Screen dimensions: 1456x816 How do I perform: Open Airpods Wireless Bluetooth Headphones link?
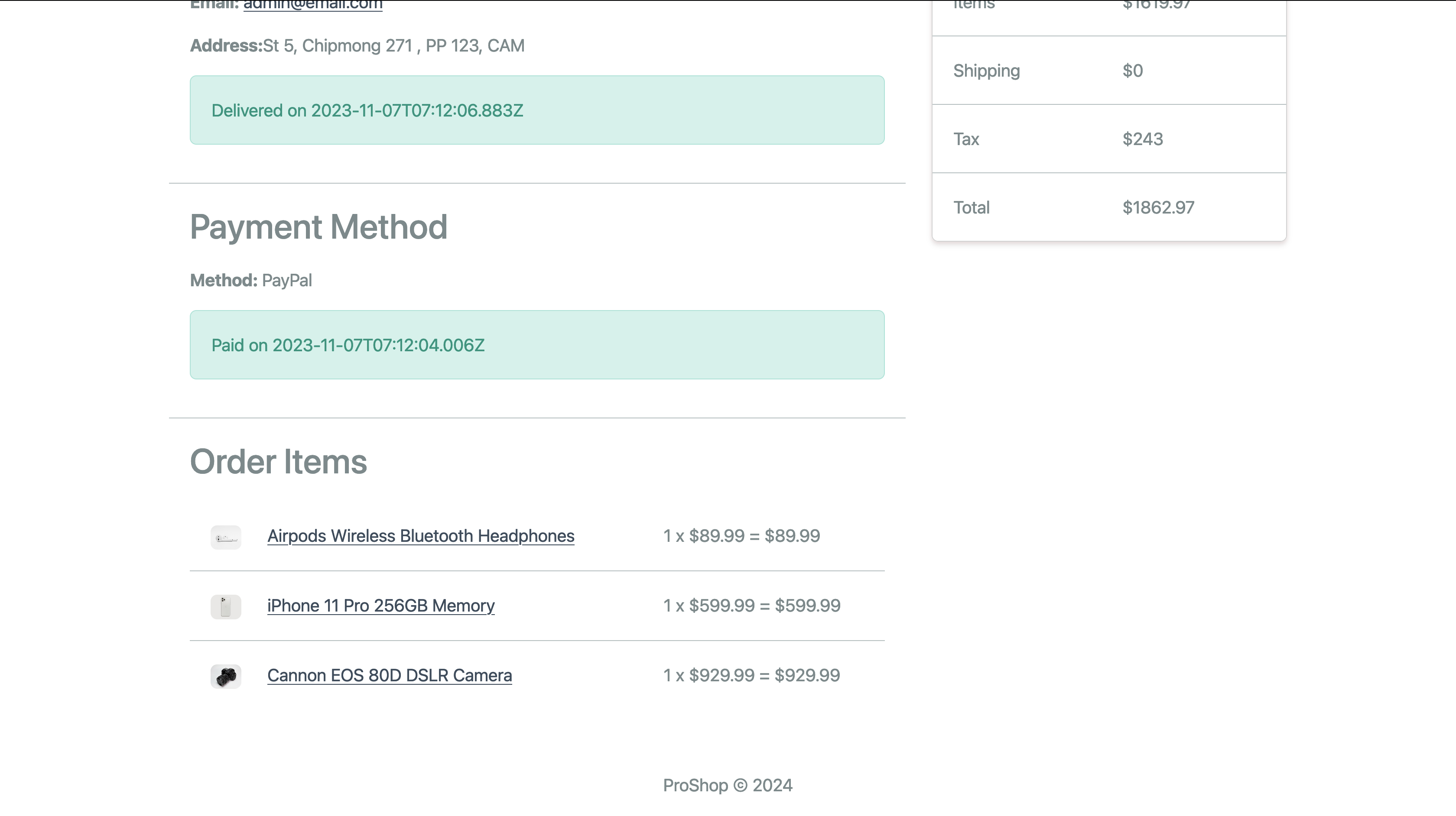tap(420, 536)
